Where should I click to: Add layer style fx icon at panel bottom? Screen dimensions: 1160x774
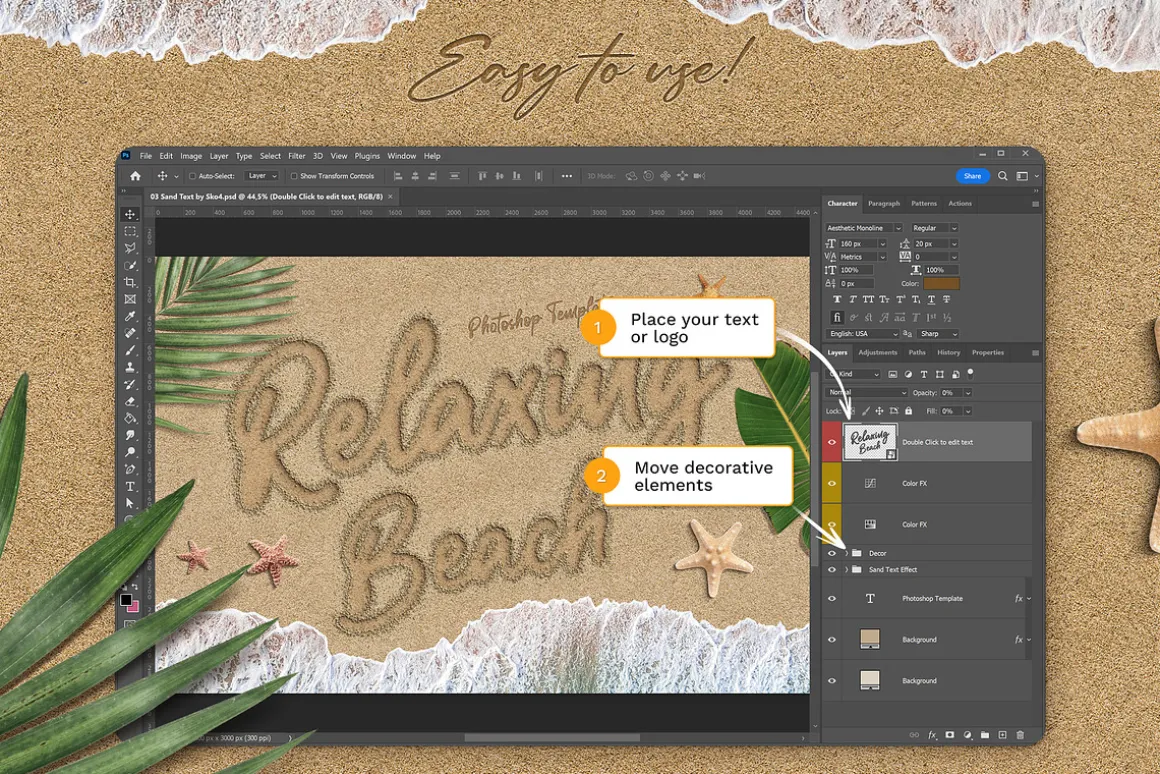coord(932,735)
